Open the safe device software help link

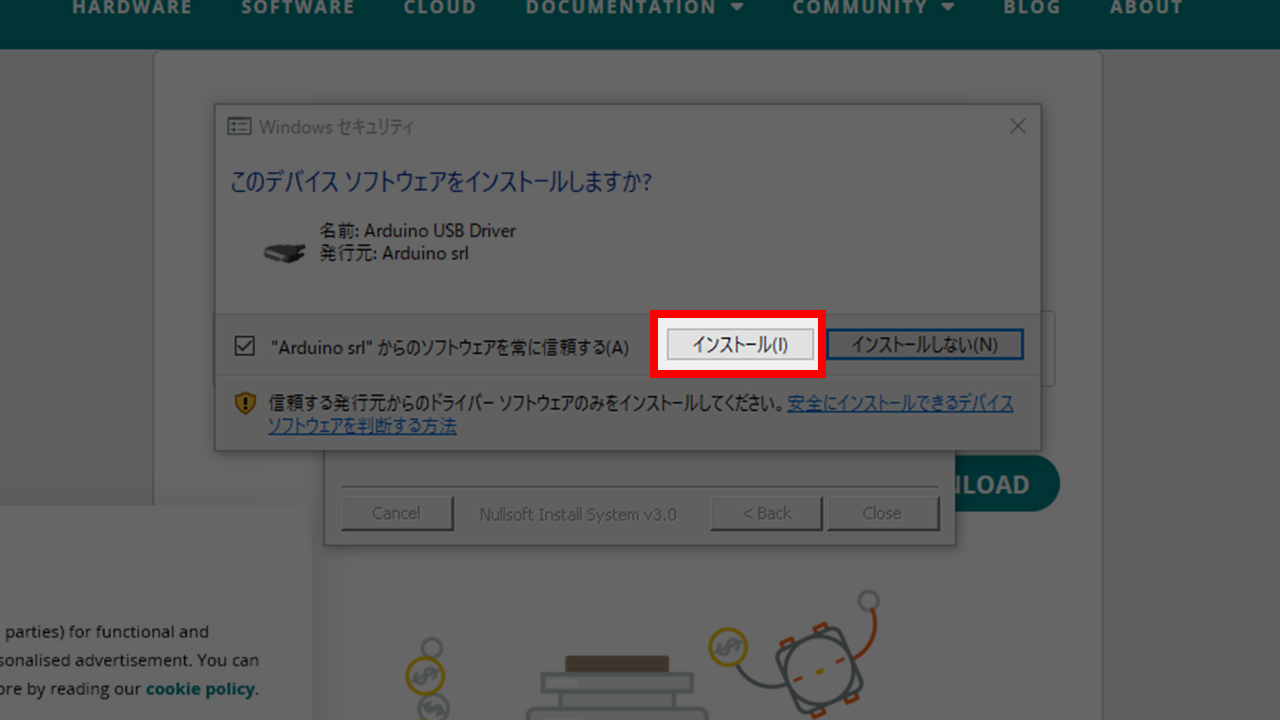point(900,404)
